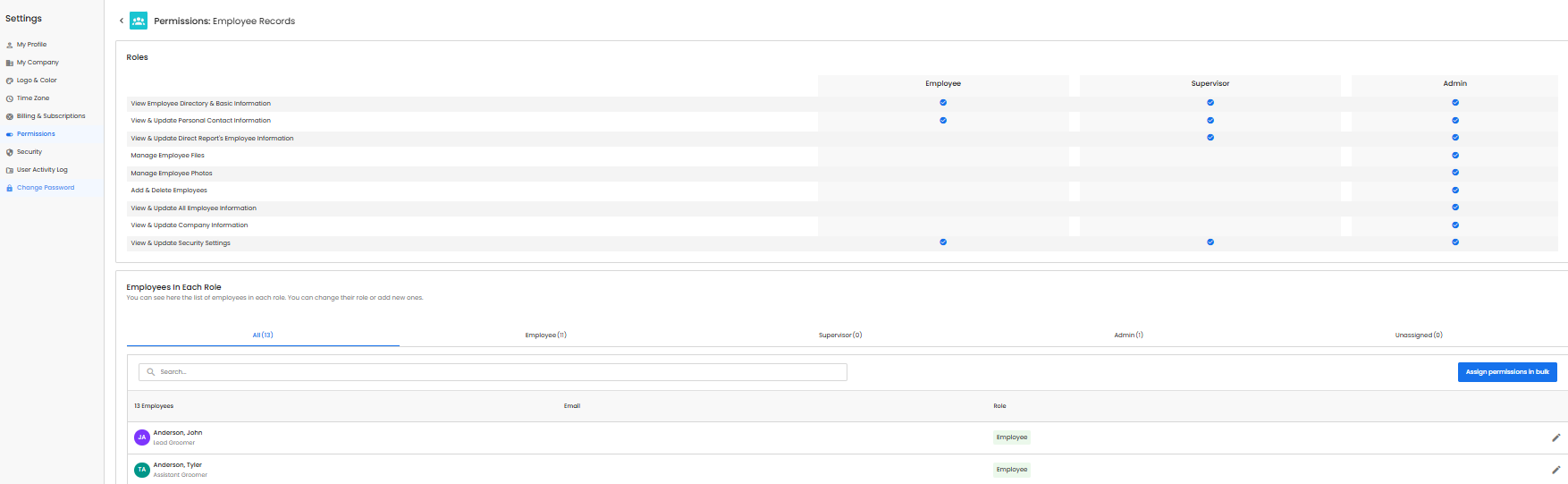Click Assign permissions in bulk button
Image resolution: width=1568 pixels, height=484 pixels.
point(1507,372)
